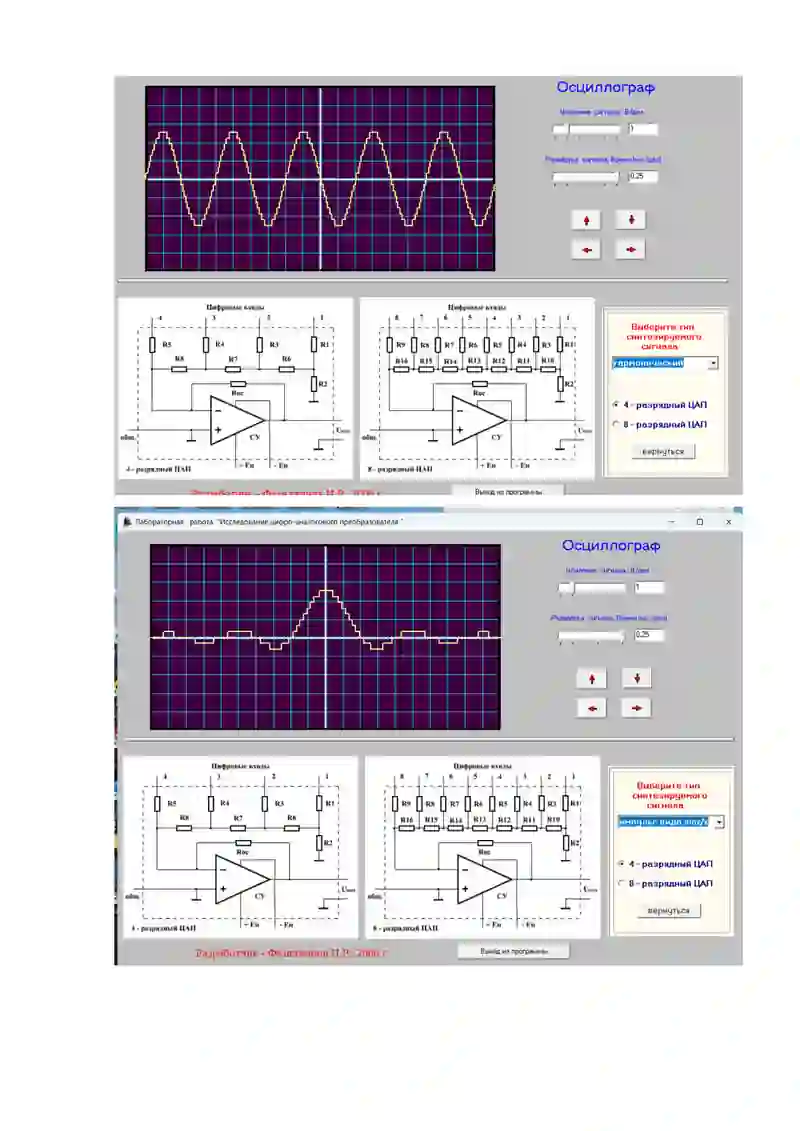
Task: Click the 8-разрядный ЦАП schematic in upper screenshot
Action: click(477, 388)
